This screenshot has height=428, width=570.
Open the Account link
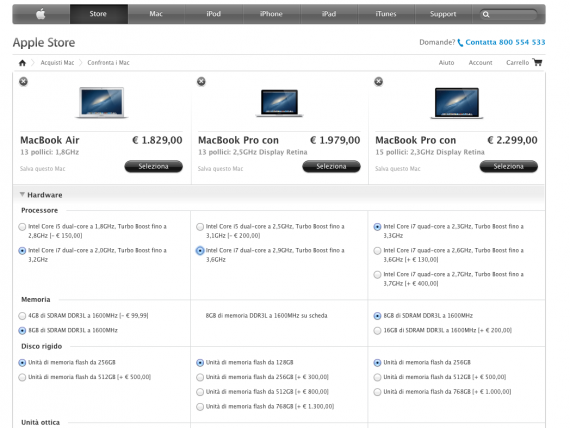click(x=480, y=63)
